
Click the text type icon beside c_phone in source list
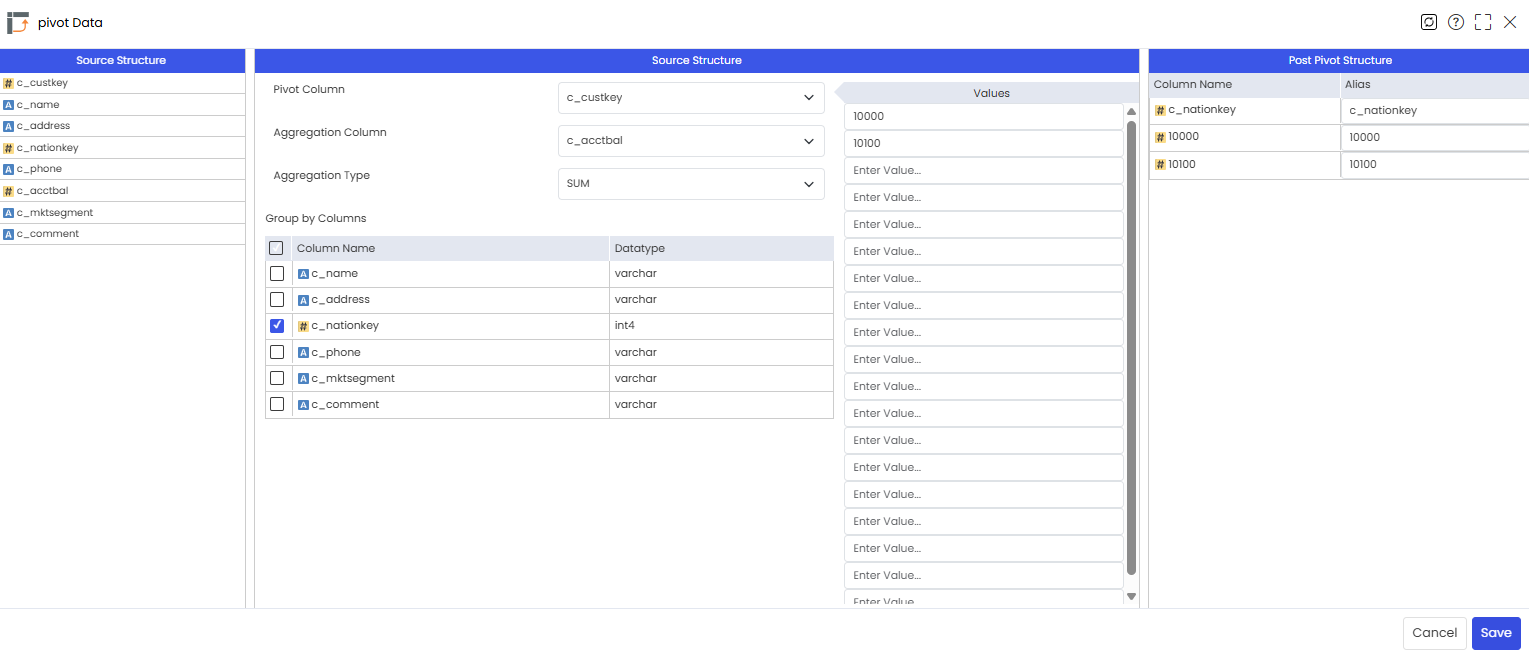pyautogui.click(x=8, y=170)
